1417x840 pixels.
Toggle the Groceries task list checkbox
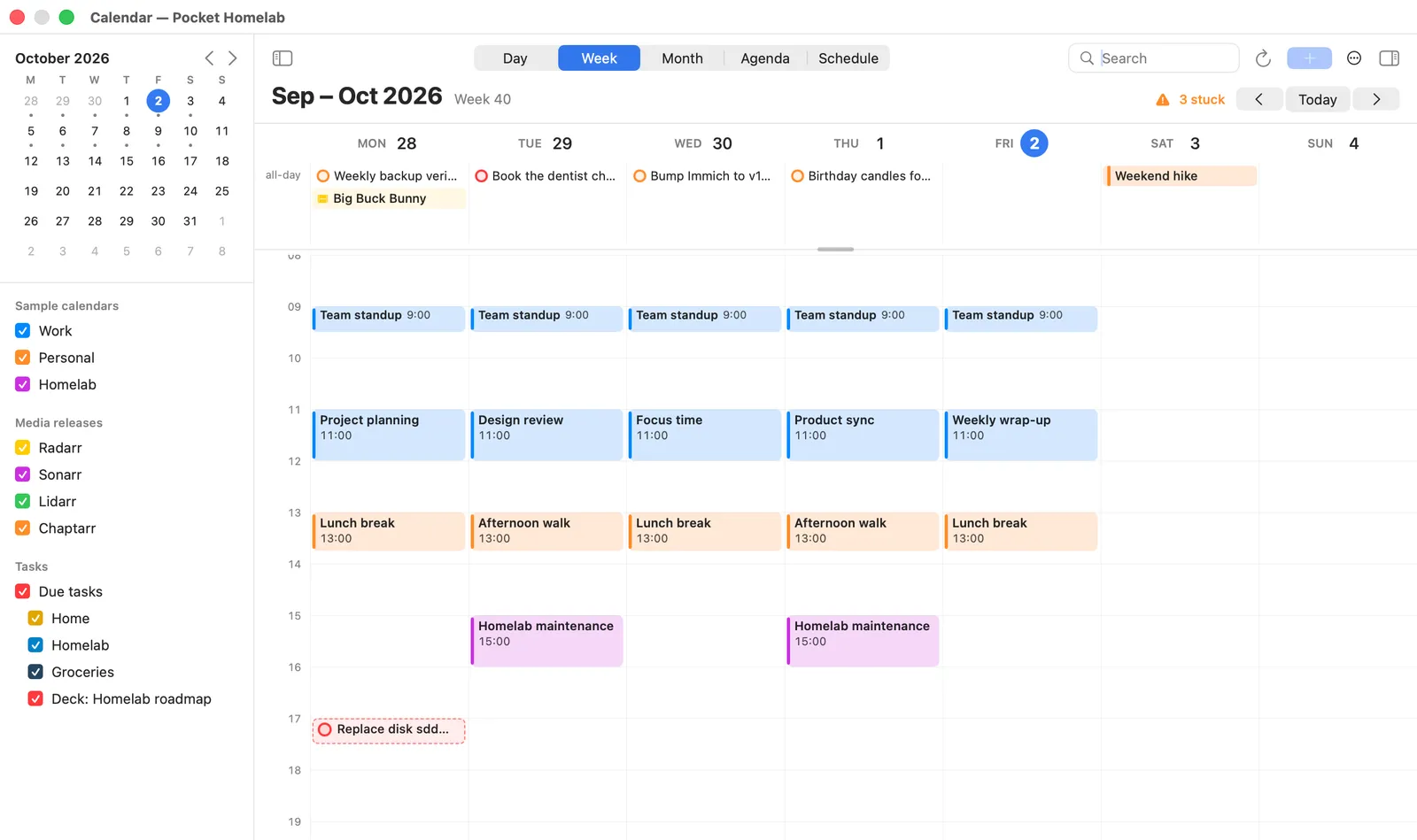click(x=35, y=672)
